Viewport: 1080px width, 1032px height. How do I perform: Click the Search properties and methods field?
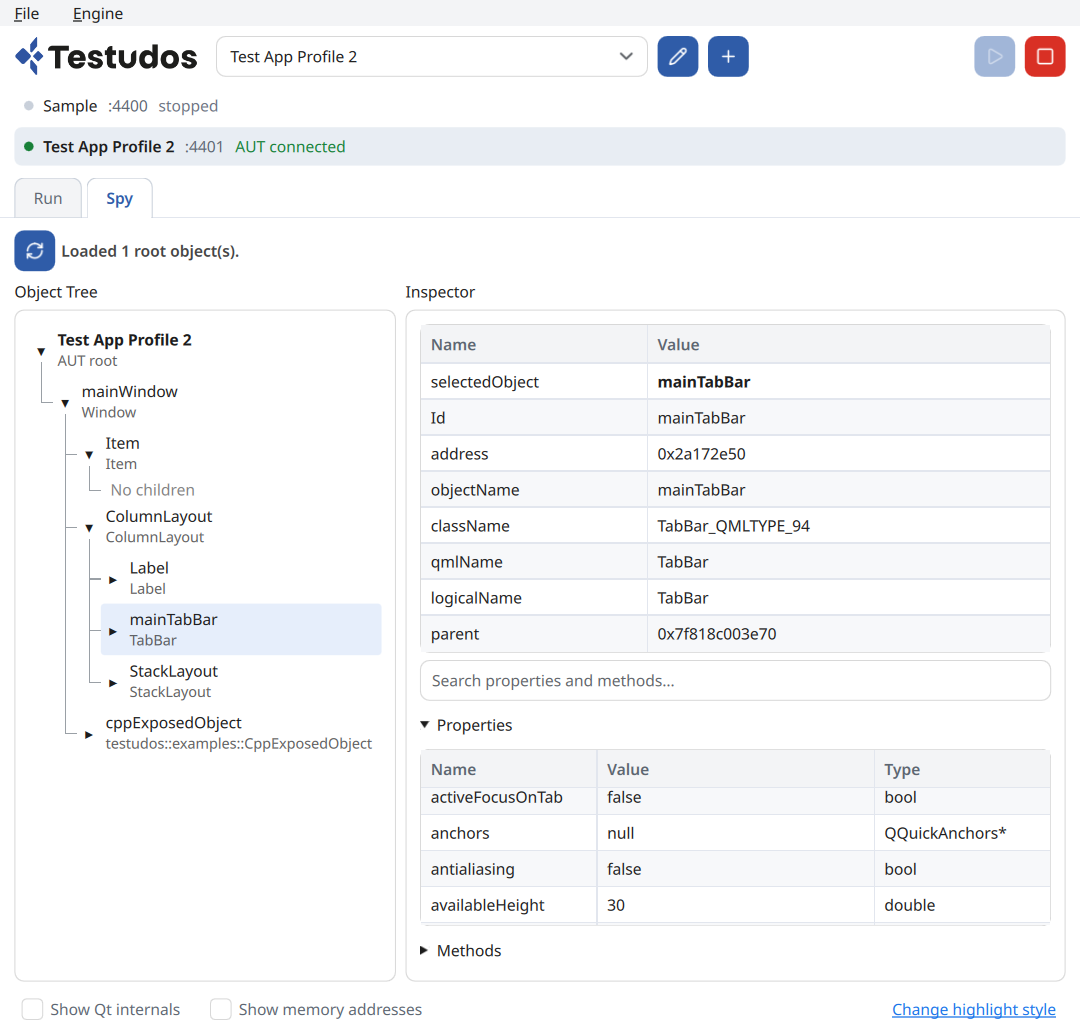[735, 681]
